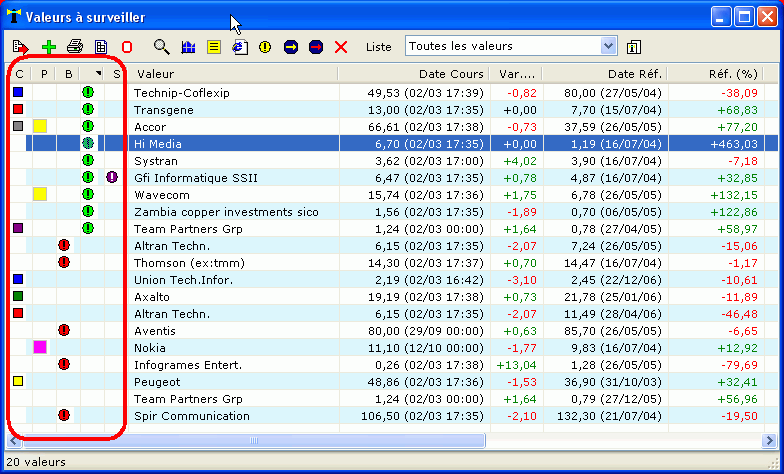The width and height of the screenshot is (784, 474).
Task: Click the yellow arrow octagon icon
Action: [290, 47]
